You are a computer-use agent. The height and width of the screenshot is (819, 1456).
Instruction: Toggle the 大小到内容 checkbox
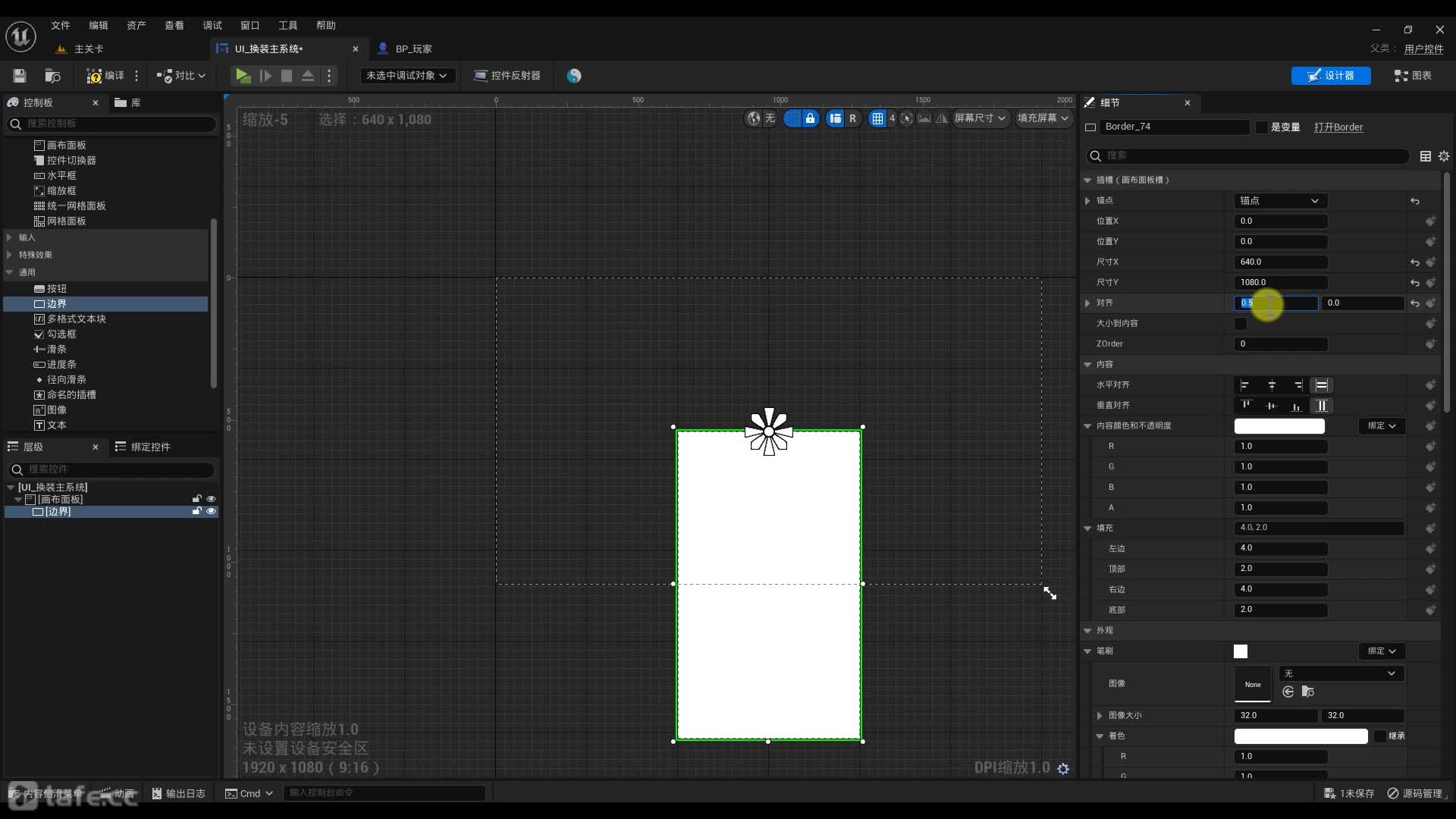1241,324
